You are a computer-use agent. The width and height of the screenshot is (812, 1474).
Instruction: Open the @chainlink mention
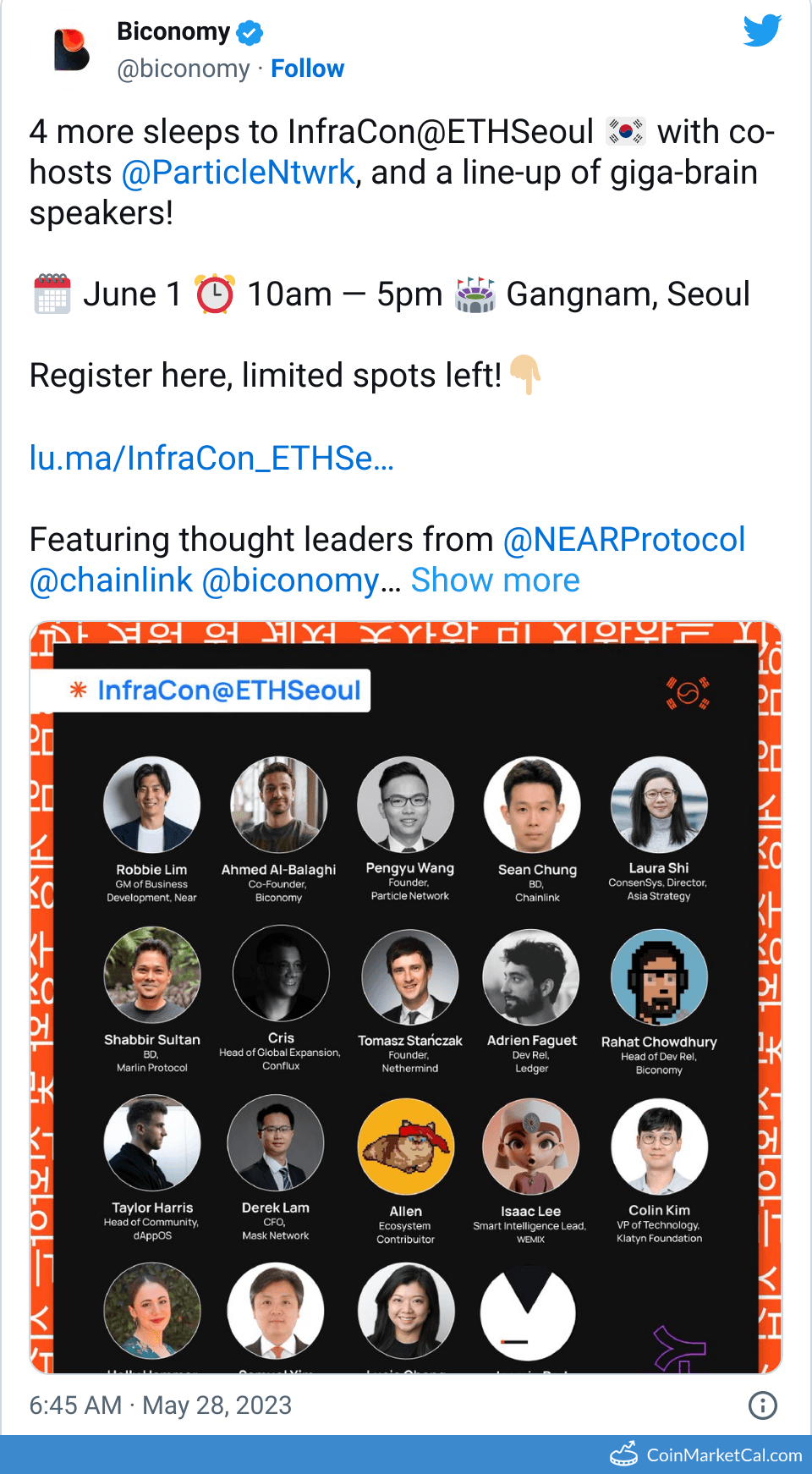[x=112, y=580]
